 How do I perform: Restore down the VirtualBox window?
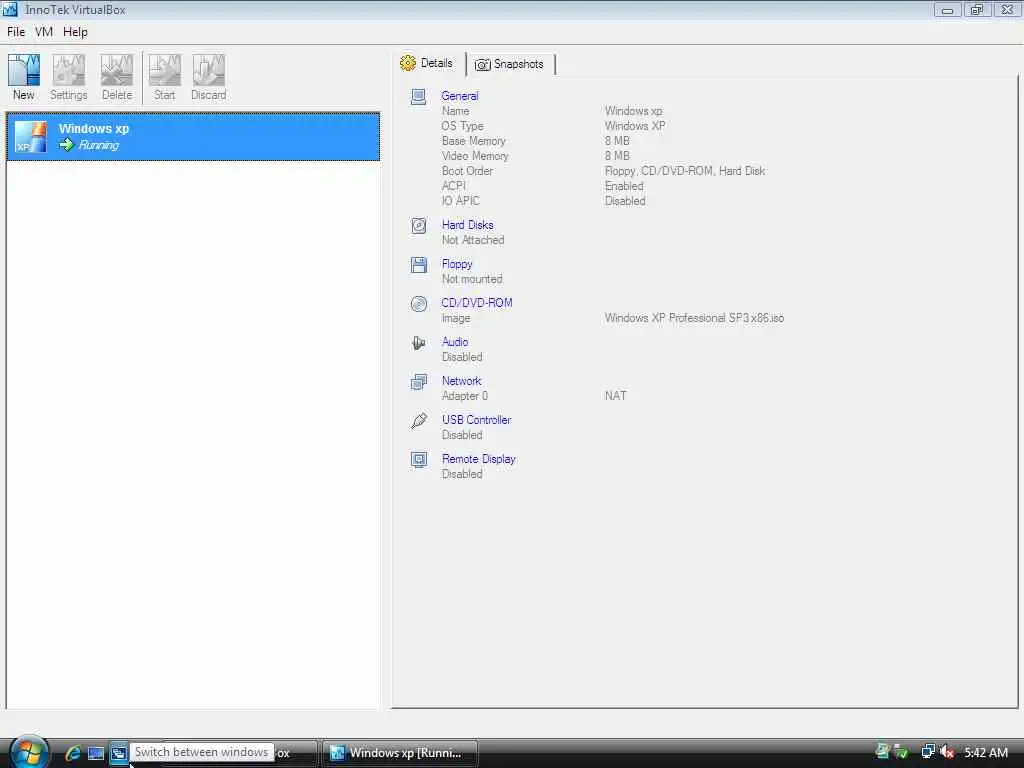tap(977, 9)
